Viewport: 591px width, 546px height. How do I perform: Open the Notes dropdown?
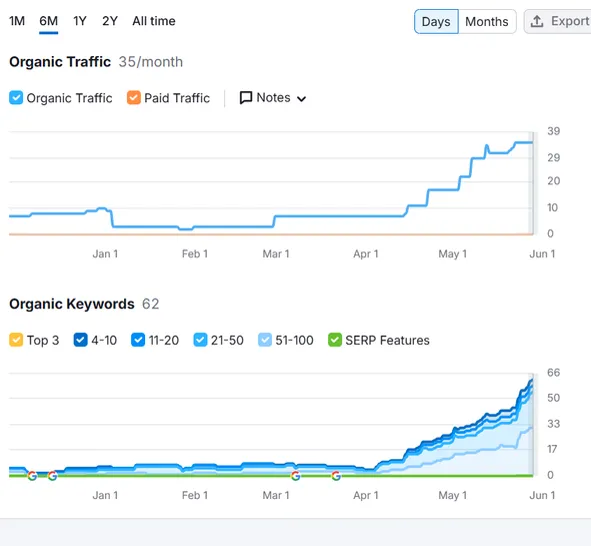273,98
